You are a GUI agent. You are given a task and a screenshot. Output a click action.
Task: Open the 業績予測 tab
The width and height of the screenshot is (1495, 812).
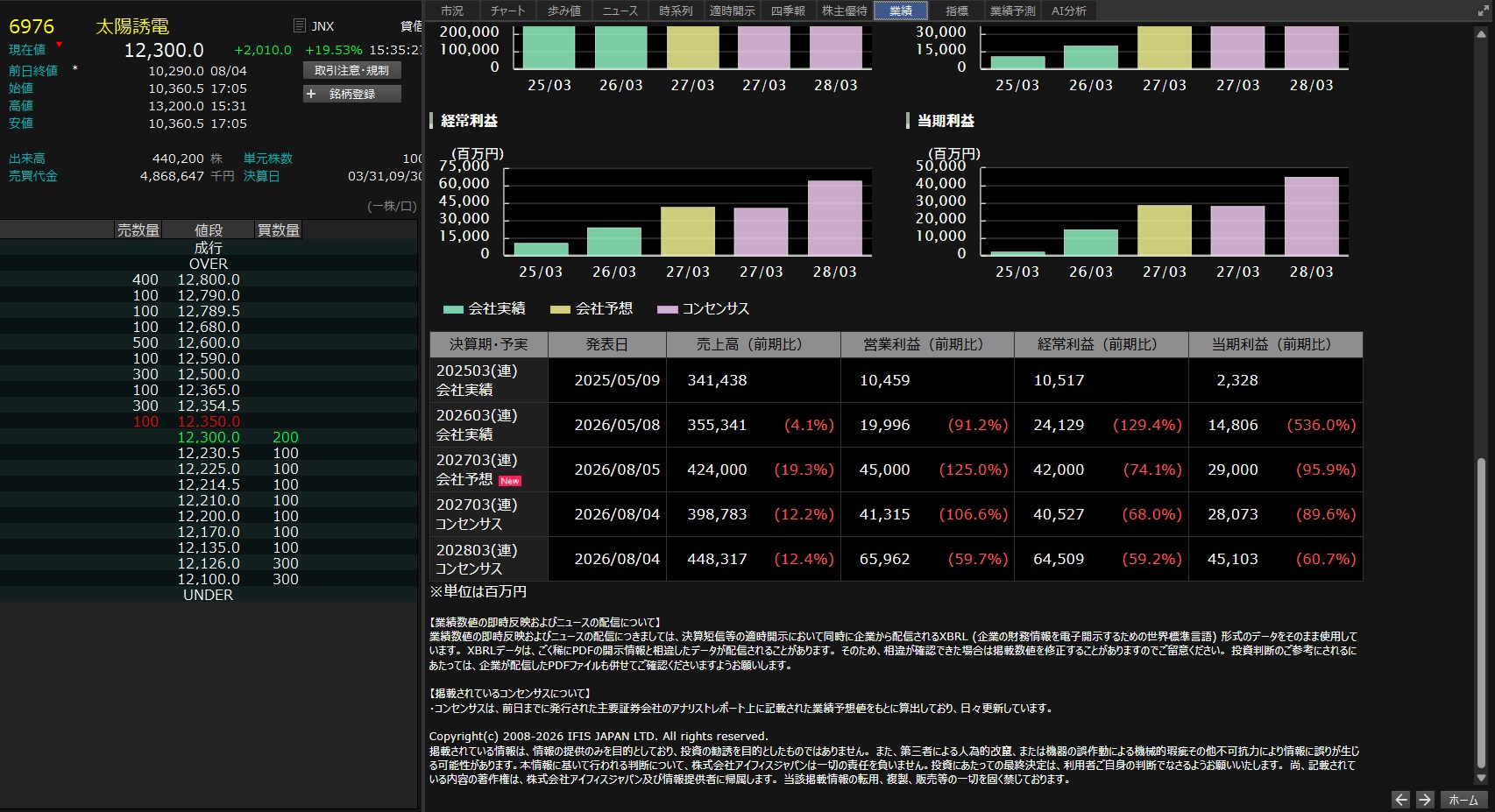click(x=1012, y=11)
